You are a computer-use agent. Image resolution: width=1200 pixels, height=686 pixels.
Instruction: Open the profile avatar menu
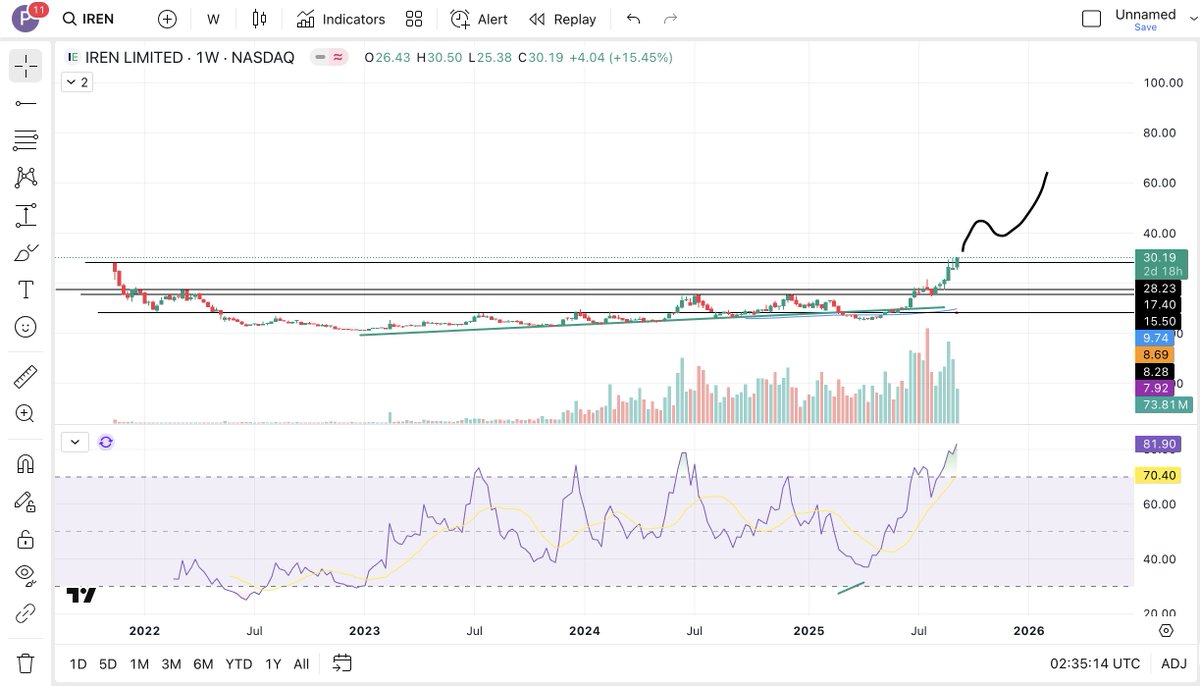[x=26, y=19]
